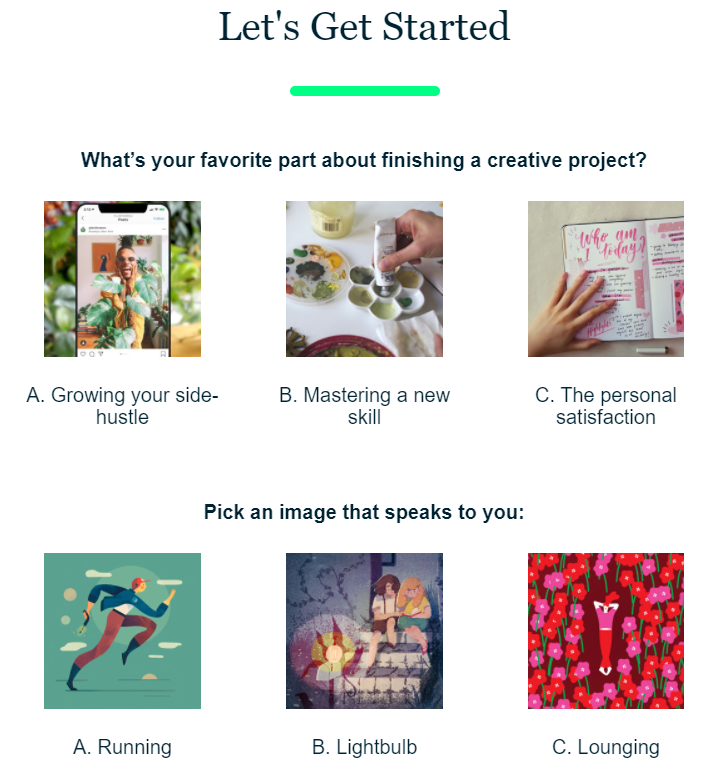Select the paint palette photo
This screenshot has height=773, width=718.
coord(364,279)
